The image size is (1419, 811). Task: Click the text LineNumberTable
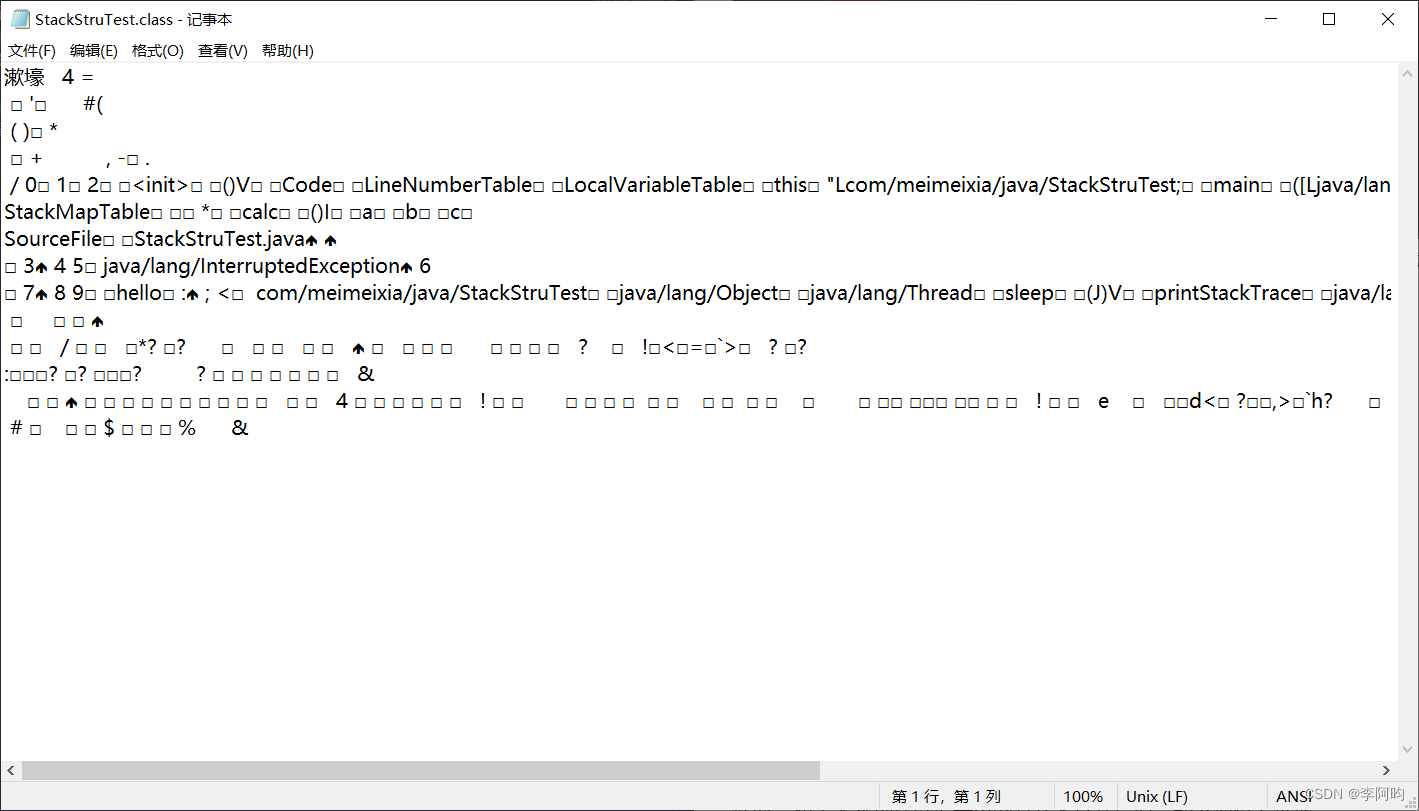(447, 186)
